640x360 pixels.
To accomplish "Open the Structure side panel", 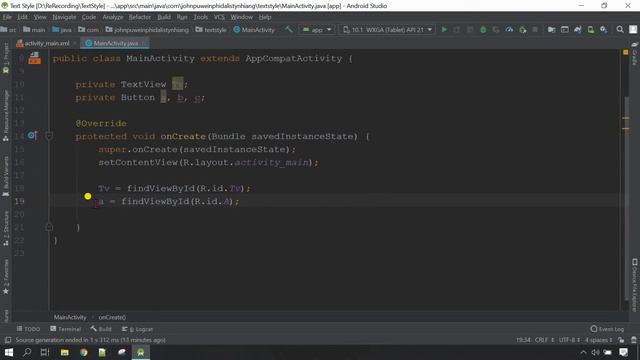I will point(6,229).
